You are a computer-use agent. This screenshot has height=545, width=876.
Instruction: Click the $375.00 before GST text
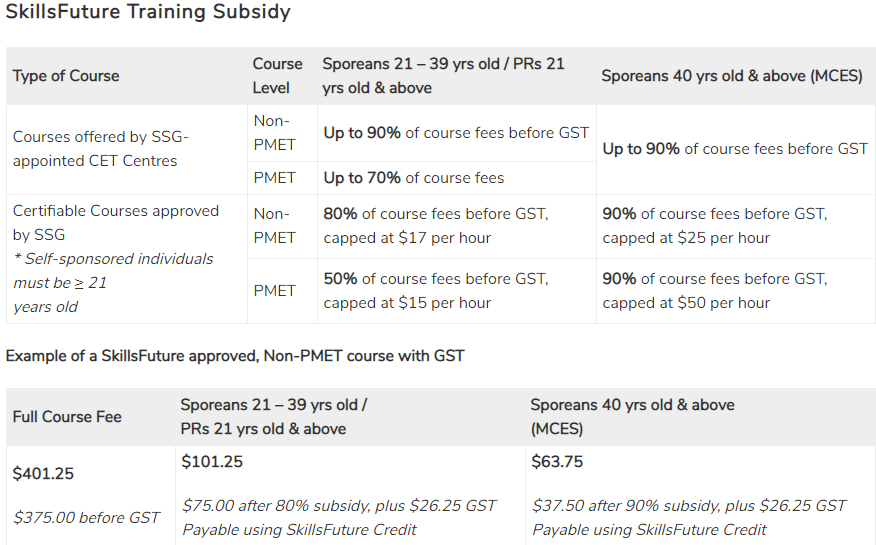pos(86,517)
